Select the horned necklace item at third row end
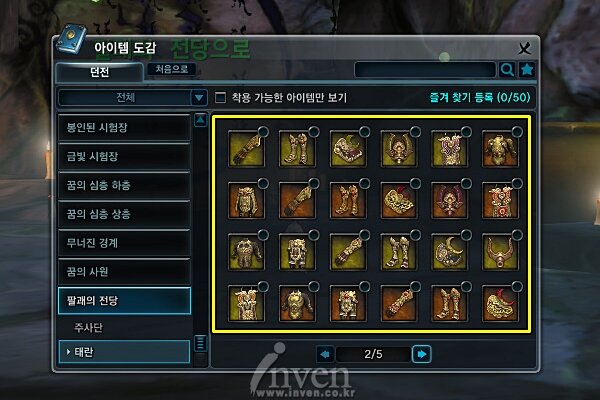Viewport: 600px width, 400px height. click(500, 251)
